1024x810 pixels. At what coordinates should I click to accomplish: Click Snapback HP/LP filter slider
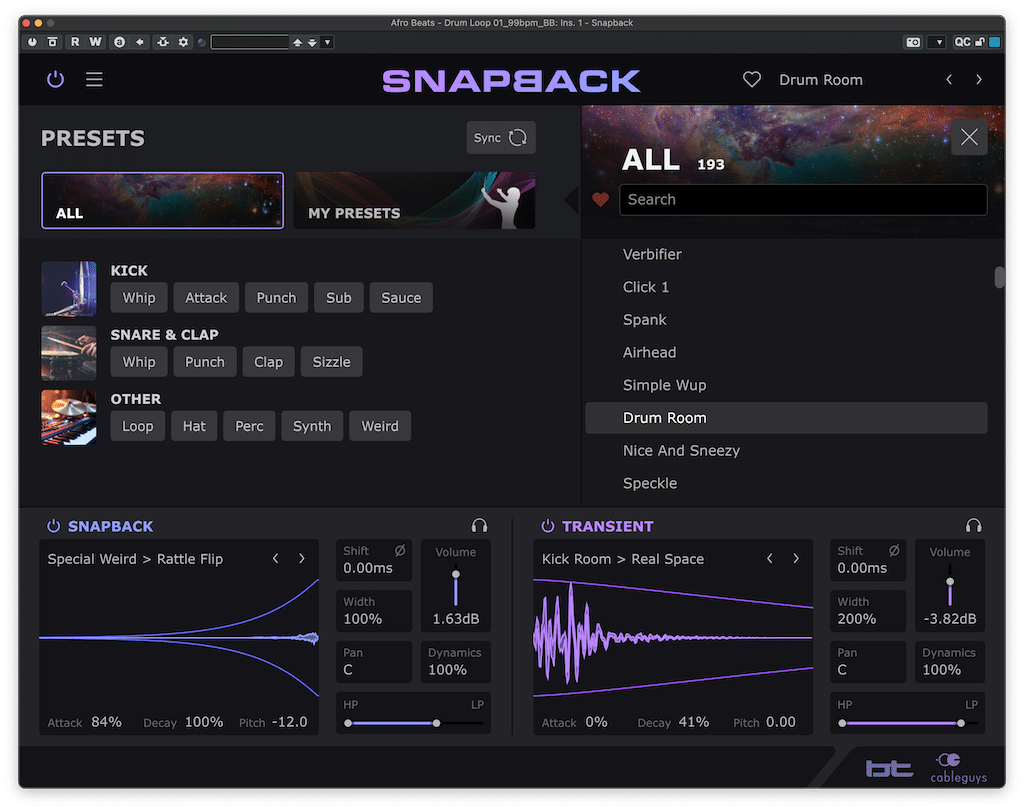click(x=414, y=723)
